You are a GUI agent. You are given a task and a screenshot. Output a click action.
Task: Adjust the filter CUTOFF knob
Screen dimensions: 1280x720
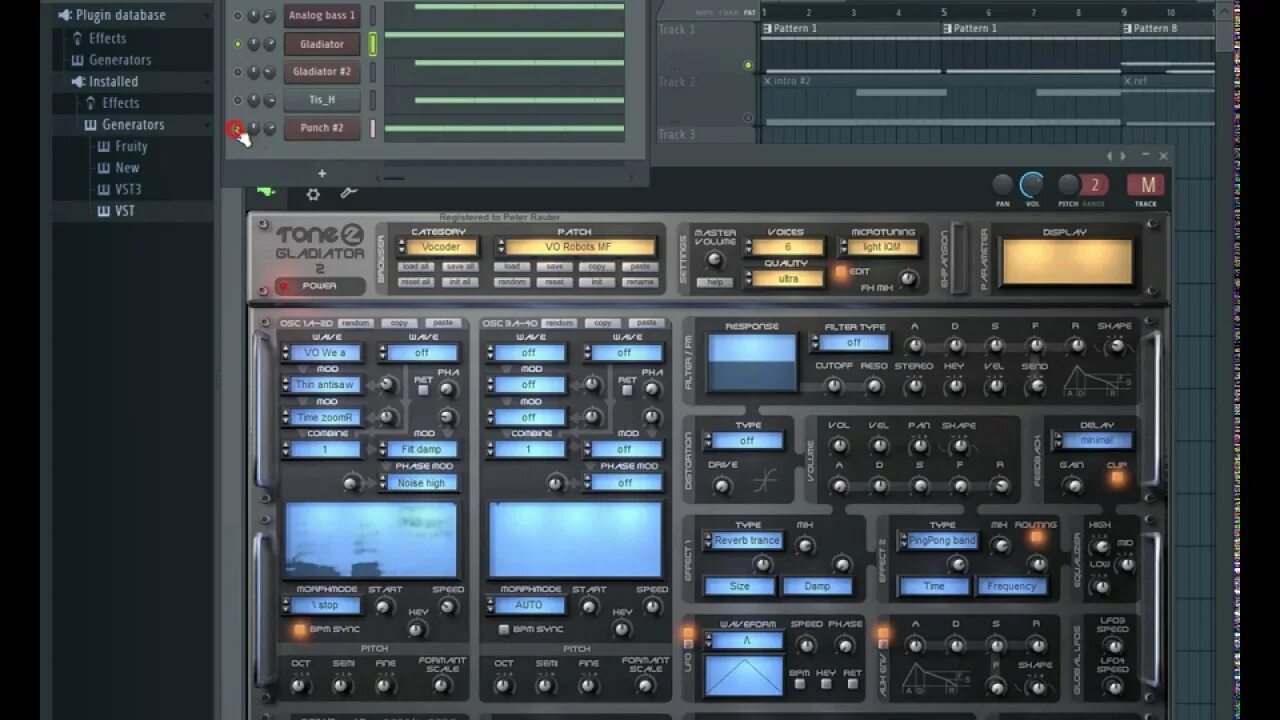pyautogui.click(x=833, y=386)
